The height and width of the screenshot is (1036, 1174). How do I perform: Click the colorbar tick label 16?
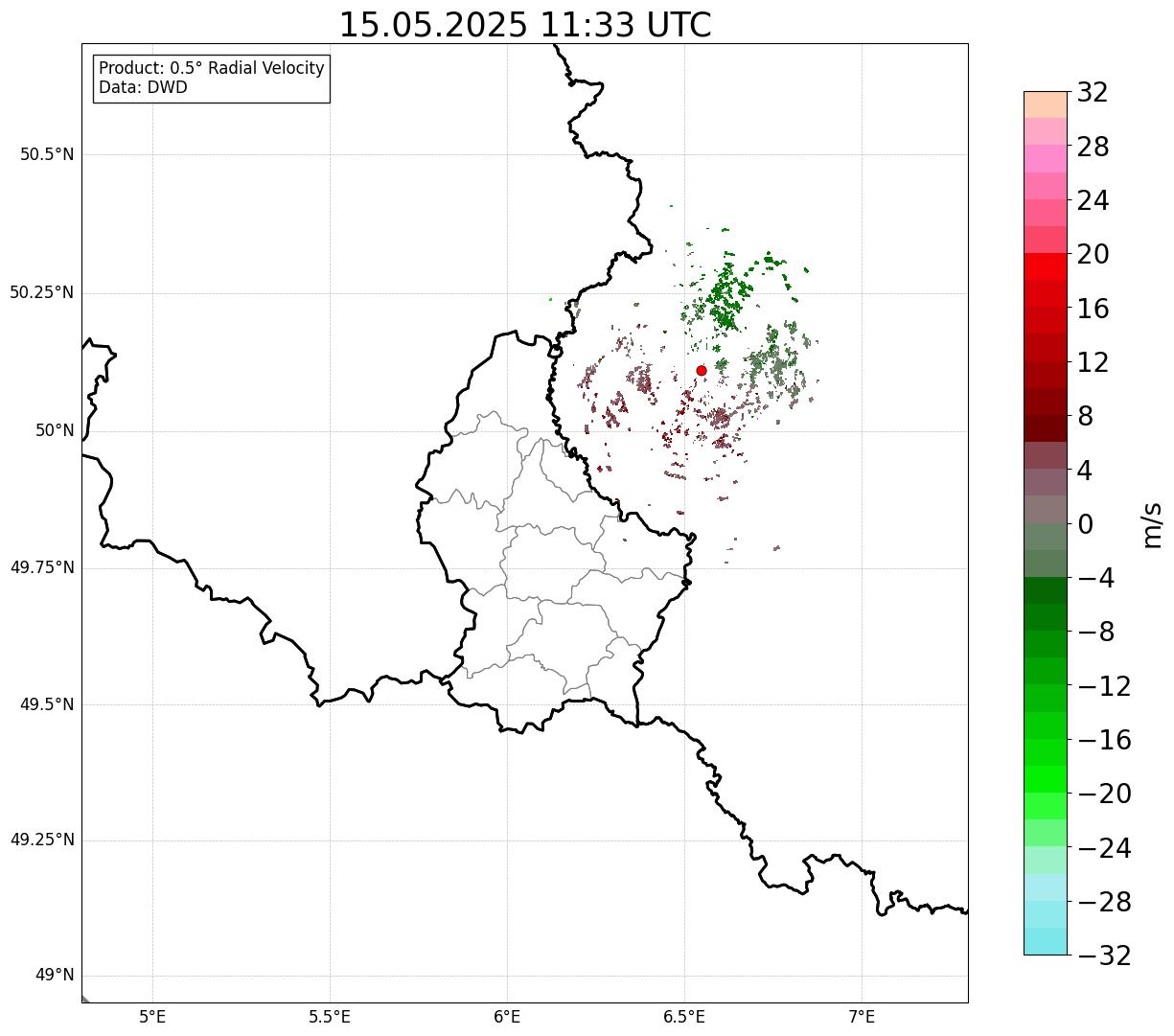[1093, 309]
